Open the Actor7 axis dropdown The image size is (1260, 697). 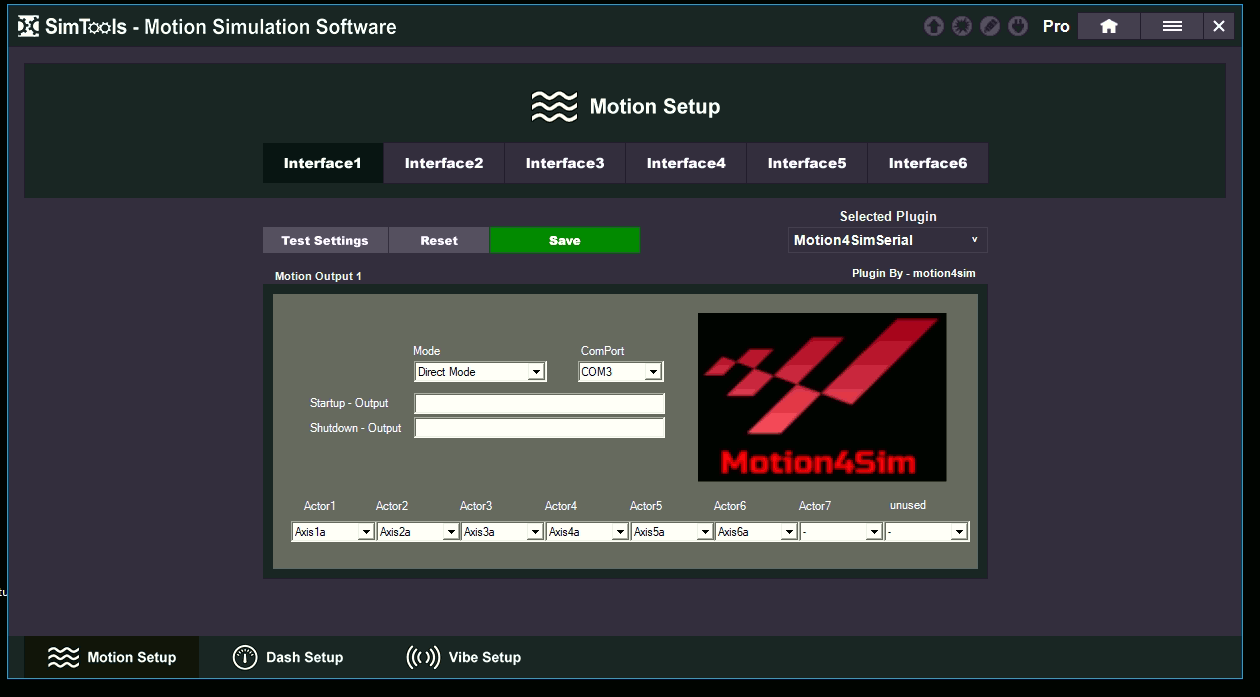(x=841, y=532)
